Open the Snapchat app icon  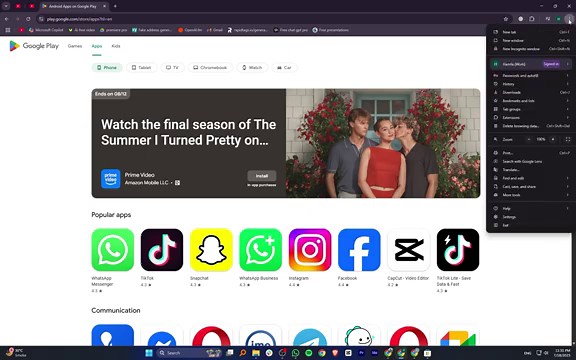click(211, 250)
